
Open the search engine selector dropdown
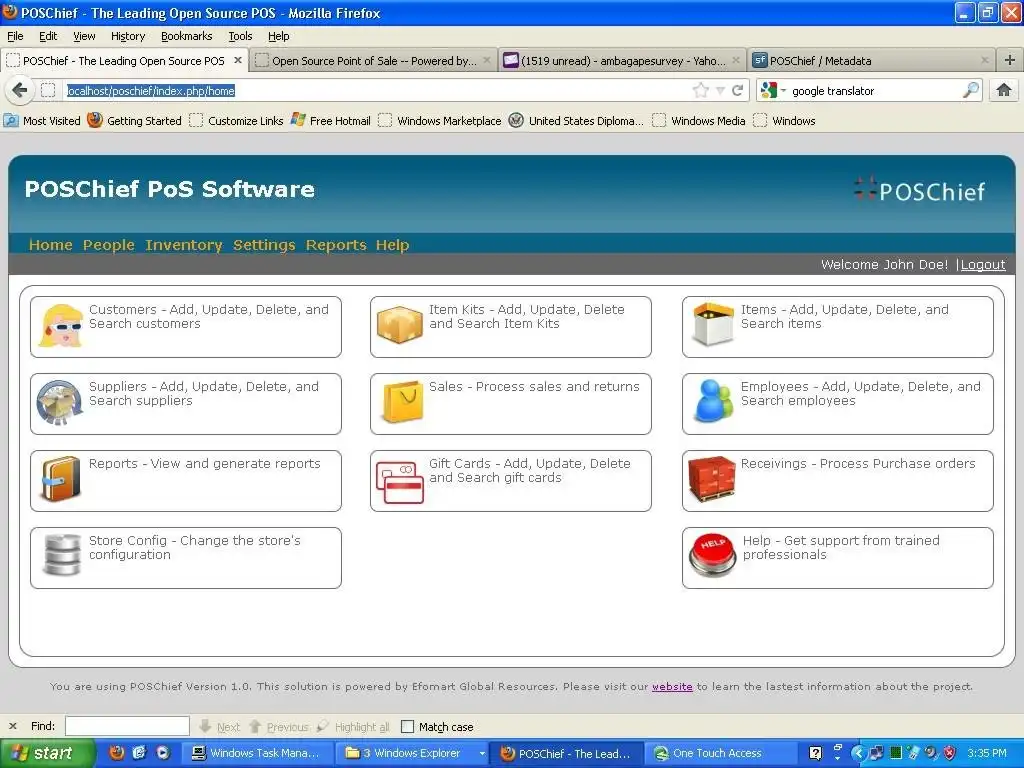point(773,90)
